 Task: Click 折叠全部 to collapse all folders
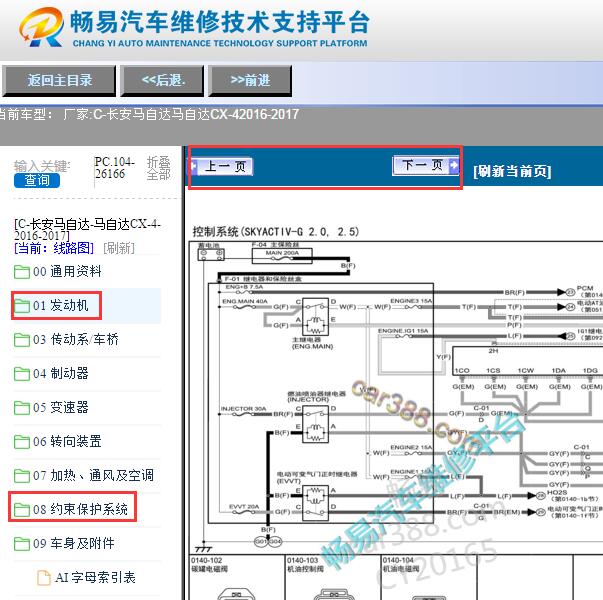pyautogui.click(x=158, y=168)
